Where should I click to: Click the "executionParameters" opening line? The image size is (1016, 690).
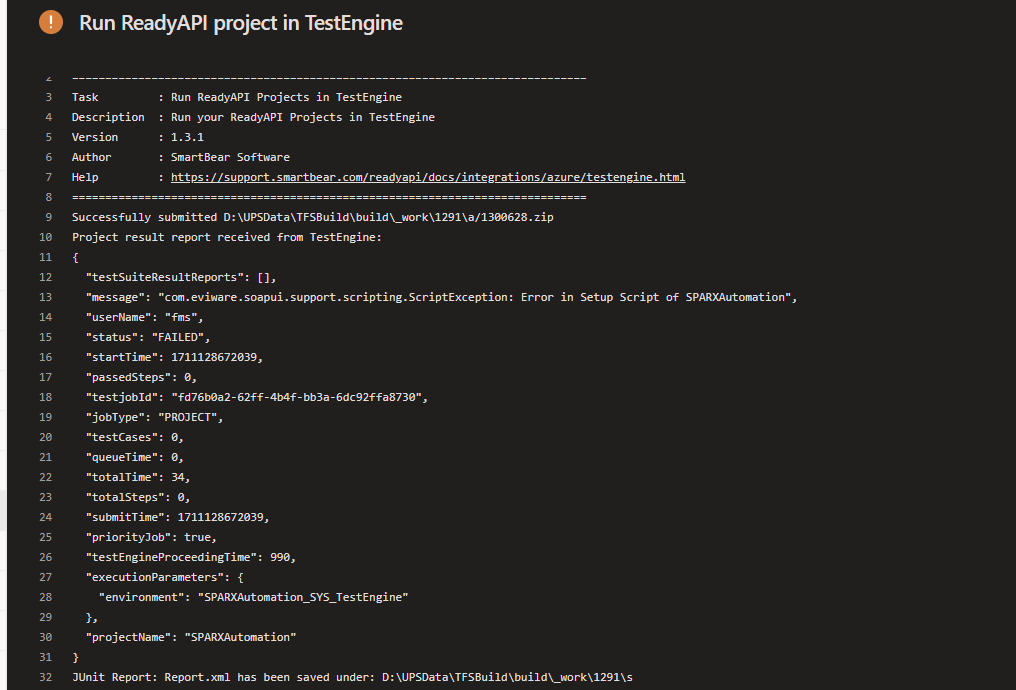(171, 577)
